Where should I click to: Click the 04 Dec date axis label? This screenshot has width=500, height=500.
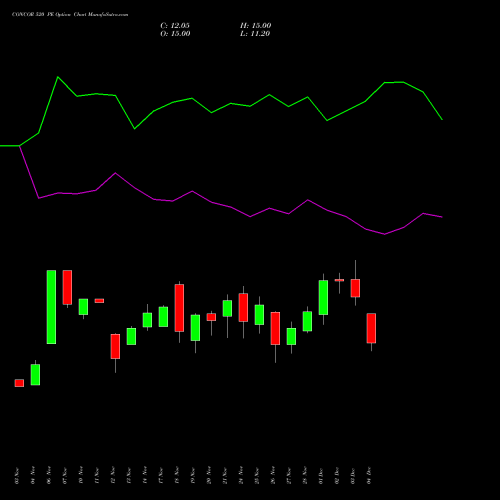(369, 476)
